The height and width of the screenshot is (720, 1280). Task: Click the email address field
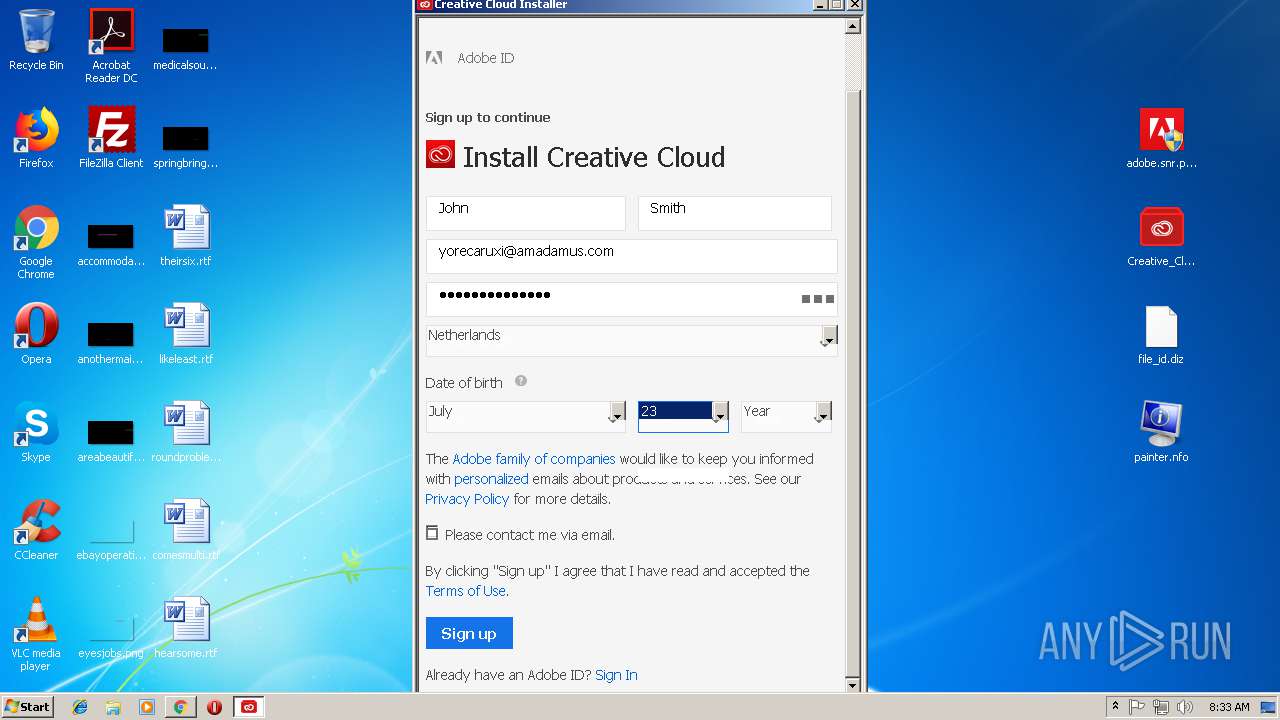[x=632, y=256]
